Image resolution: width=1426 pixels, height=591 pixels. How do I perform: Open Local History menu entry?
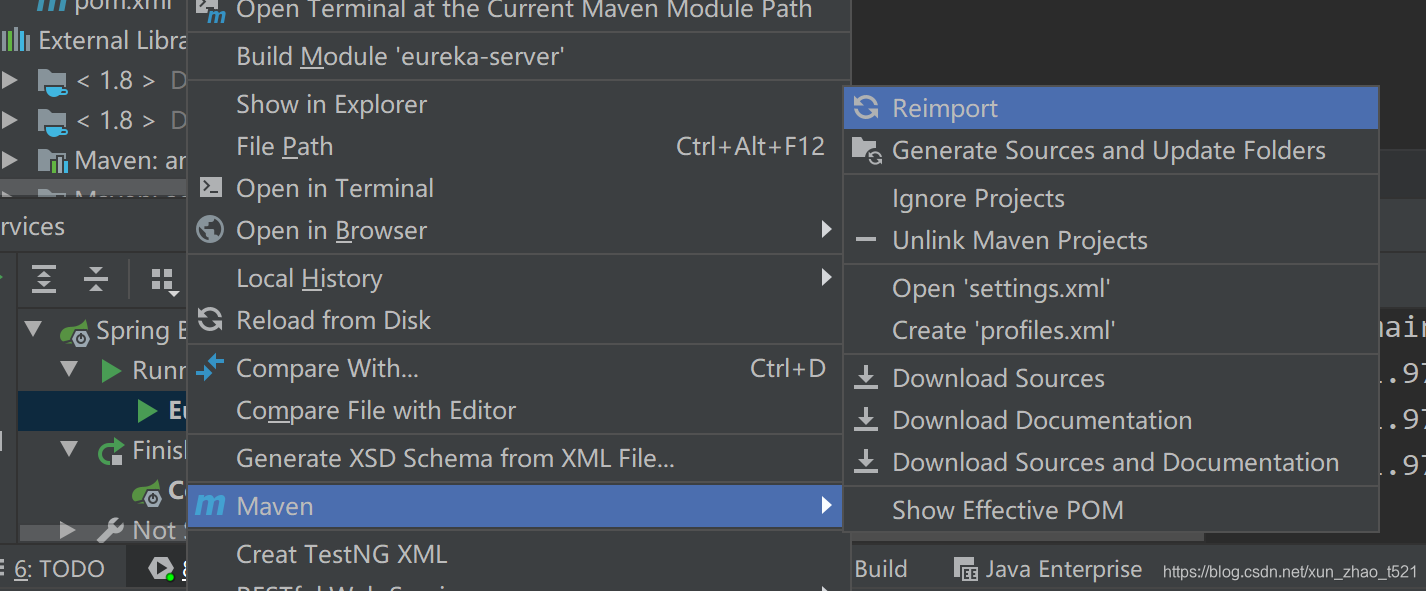(x=515, y=278)
